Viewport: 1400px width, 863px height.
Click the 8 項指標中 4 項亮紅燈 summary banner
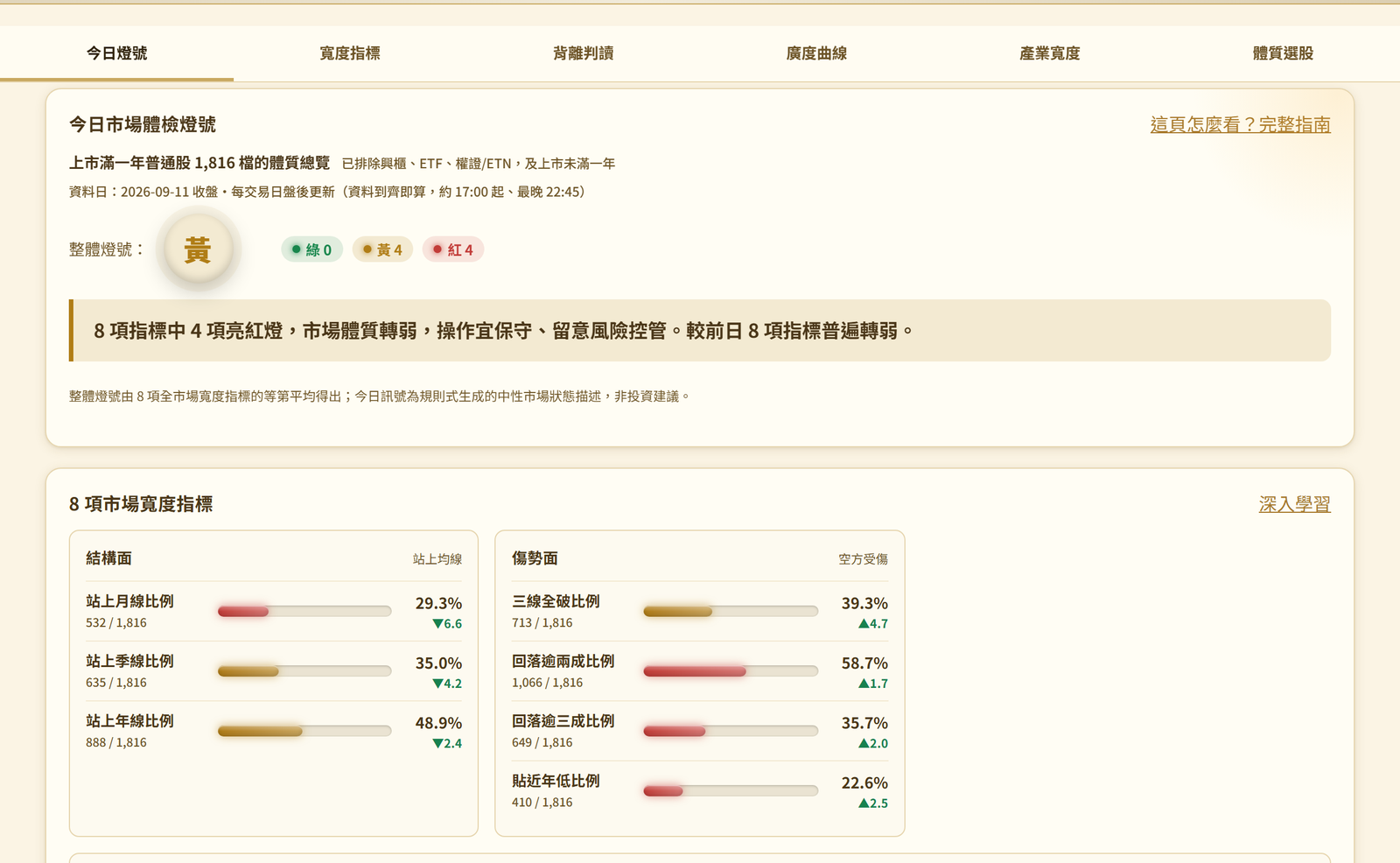[x=700, y=331]
